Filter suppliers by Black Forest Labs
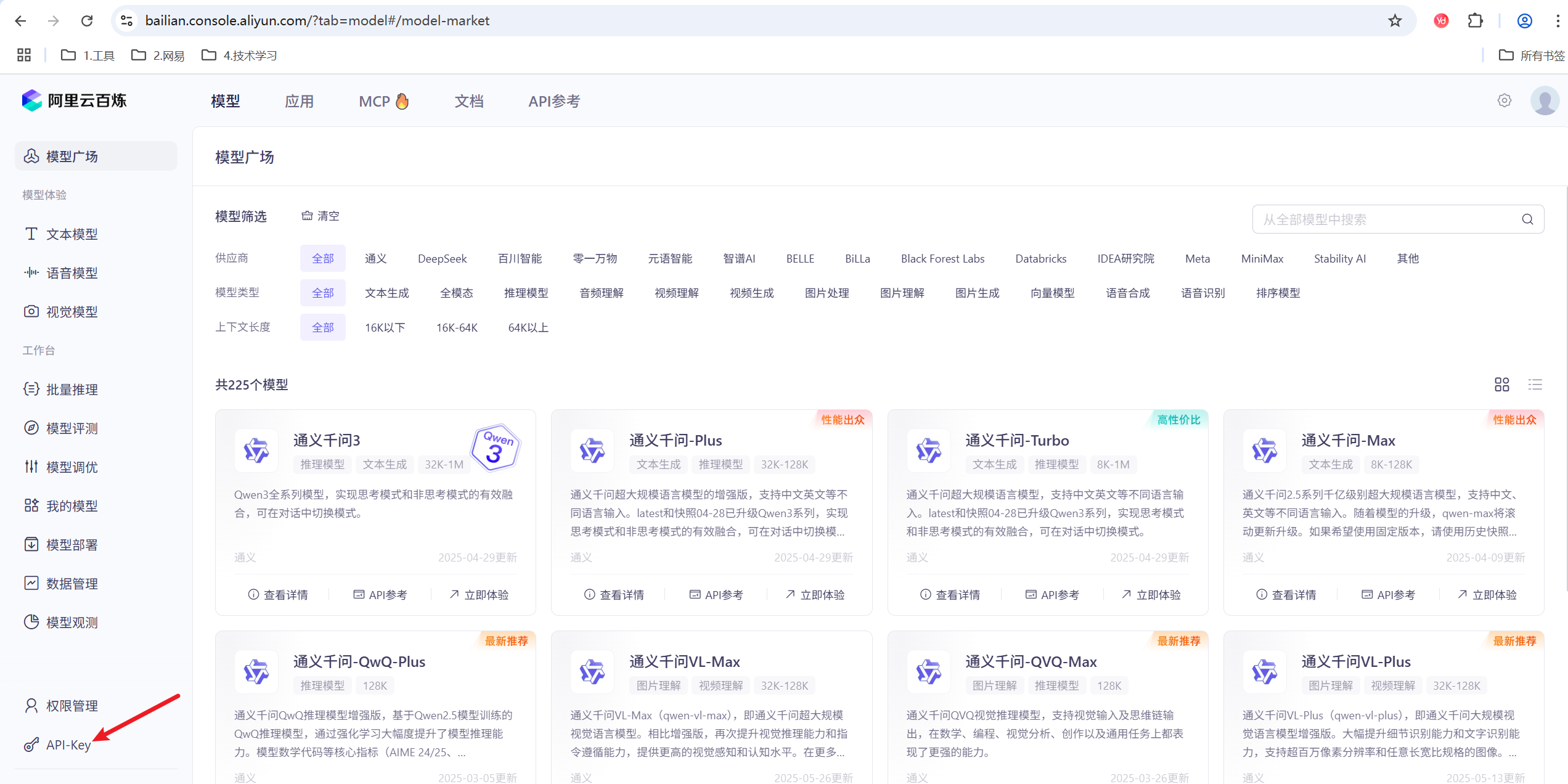 point(942,258)
